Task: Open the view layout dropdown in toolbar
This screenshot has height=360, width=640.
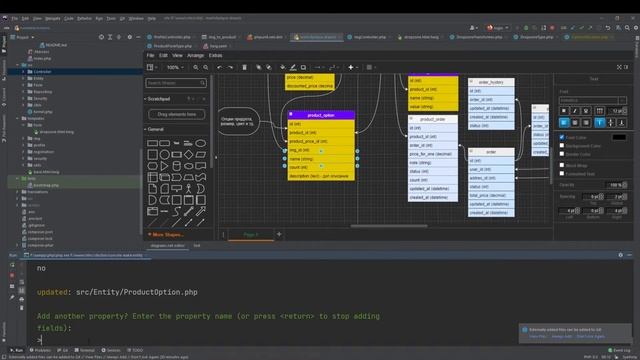Action: (x=152, y=67)
